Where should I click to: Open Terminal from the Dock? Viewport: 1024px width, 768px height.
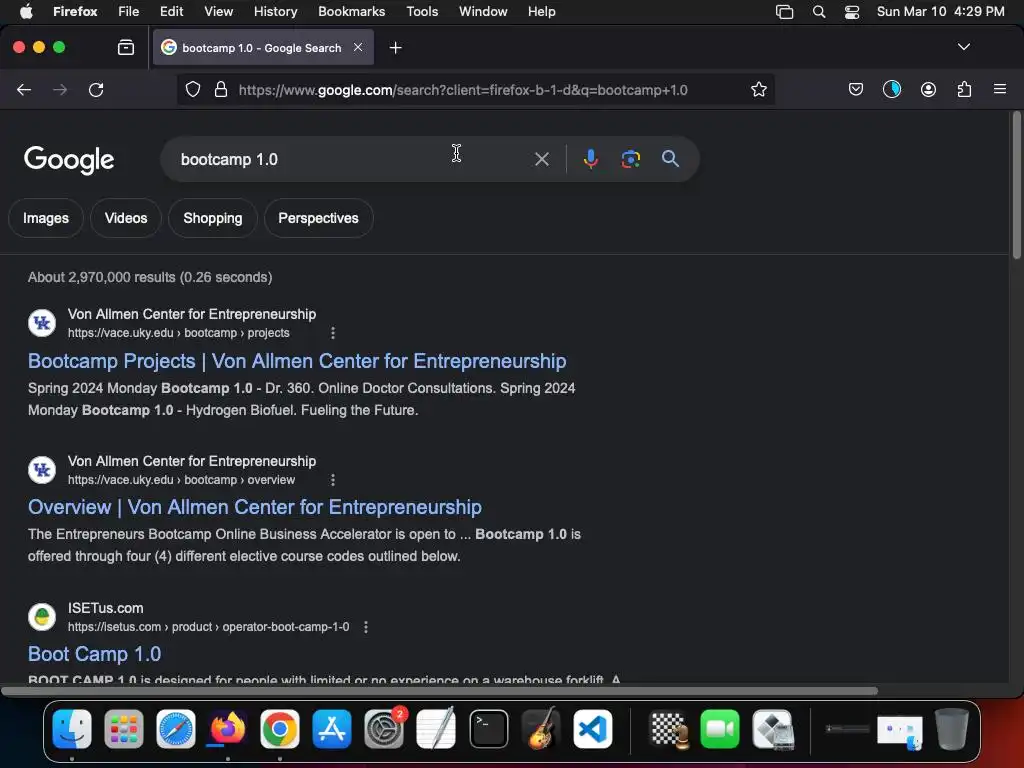[x=488, y=729]
